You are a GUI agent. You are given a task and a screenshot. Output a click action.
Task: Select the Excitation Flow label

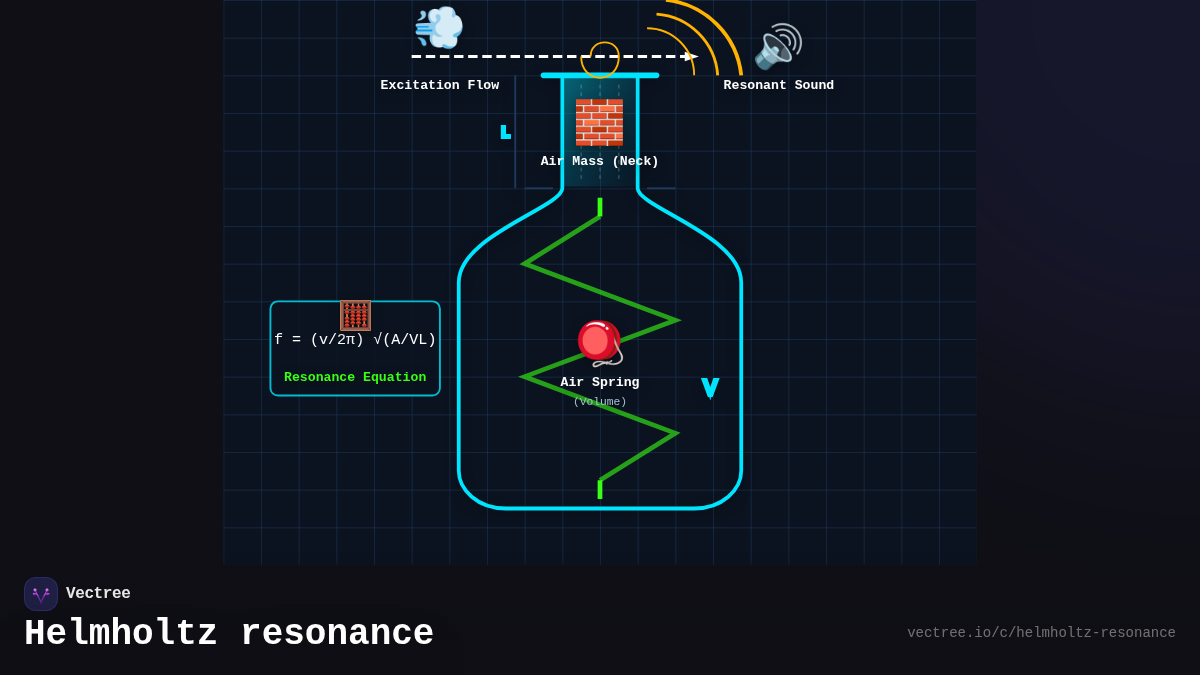coord(439,85)
